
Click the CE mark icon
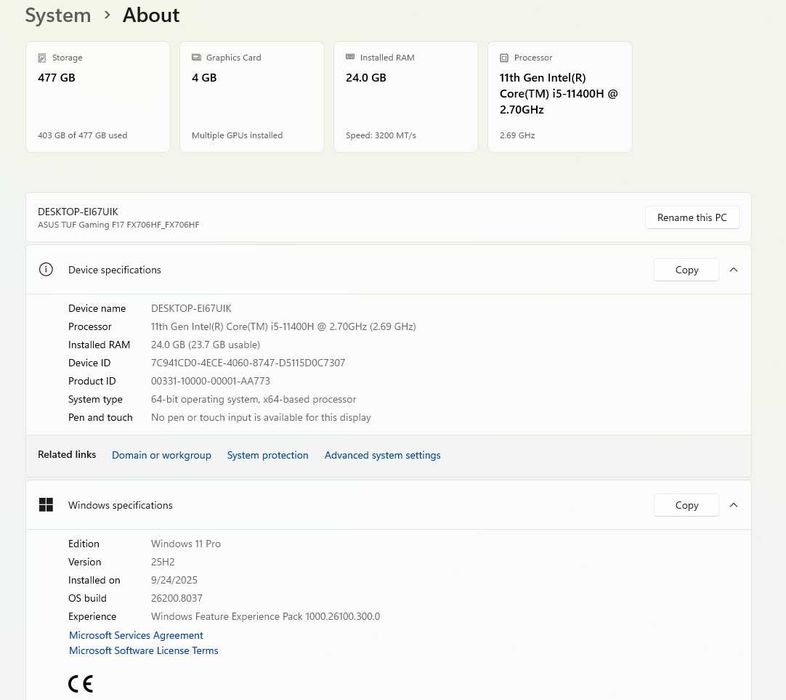click(80, 684)
